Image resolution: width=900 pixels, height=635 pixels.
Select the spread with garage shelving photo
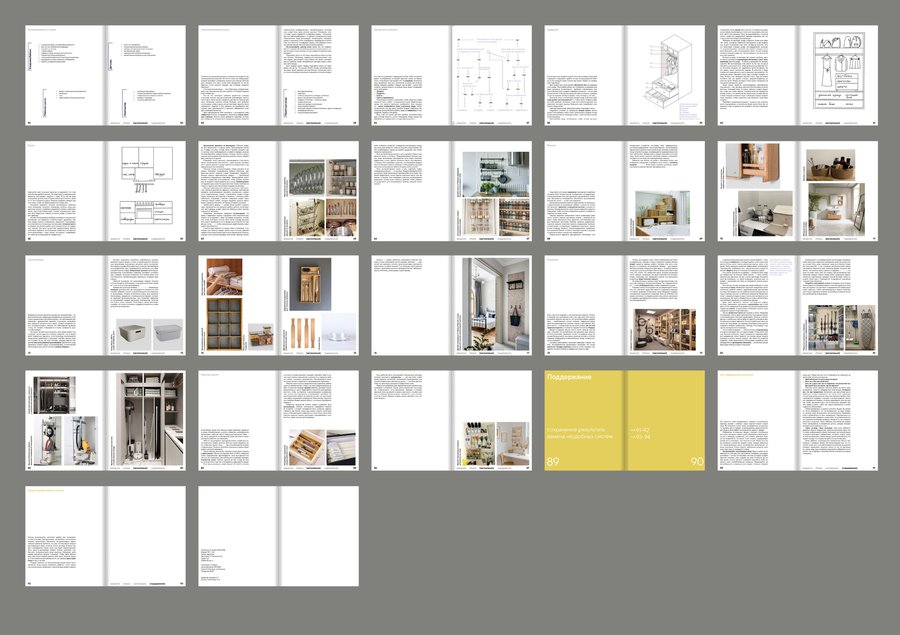coord(624,305)
